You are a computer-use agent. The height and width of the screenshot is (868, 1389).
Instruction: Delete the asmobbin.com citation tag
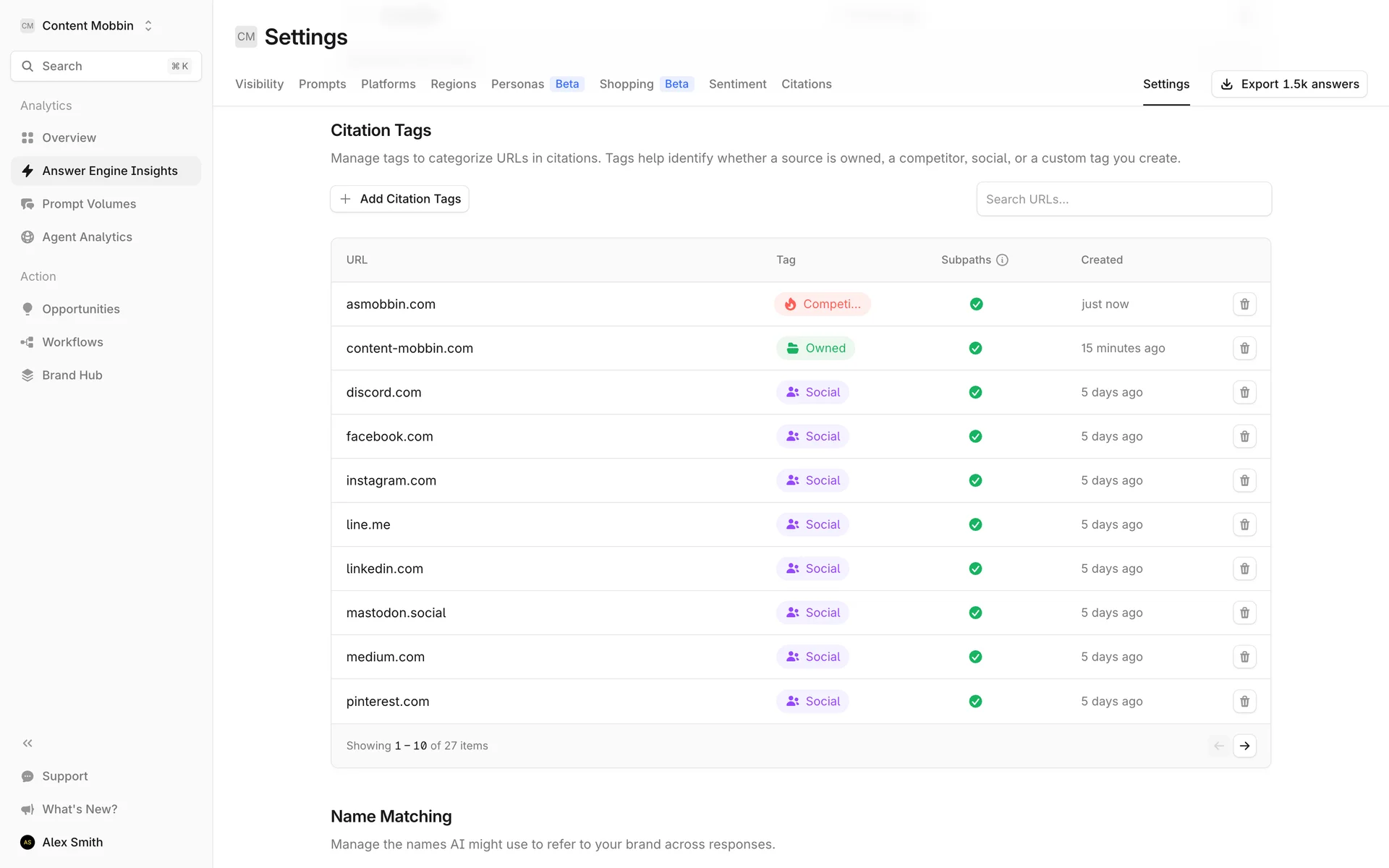[1244, 305]
